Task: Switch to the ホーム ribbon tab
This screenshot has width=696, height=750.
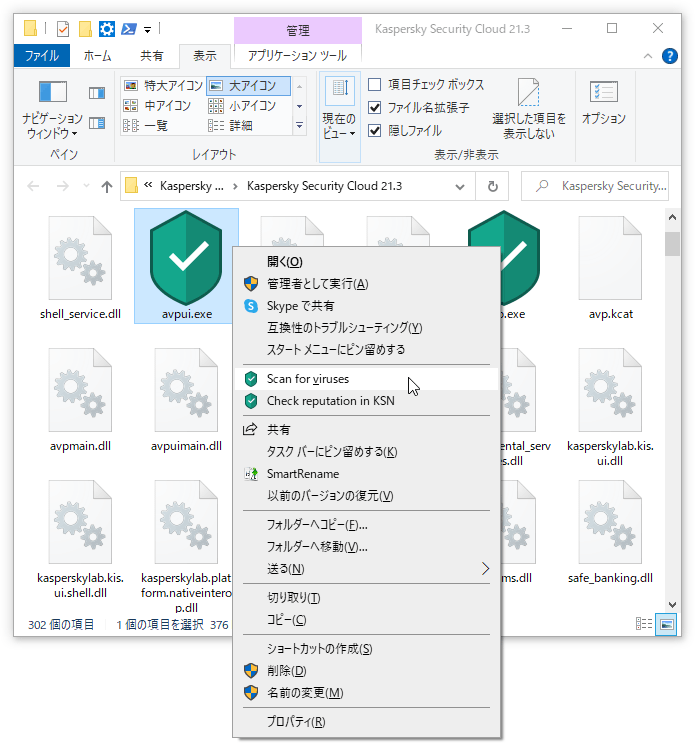Action: (98, 55)
